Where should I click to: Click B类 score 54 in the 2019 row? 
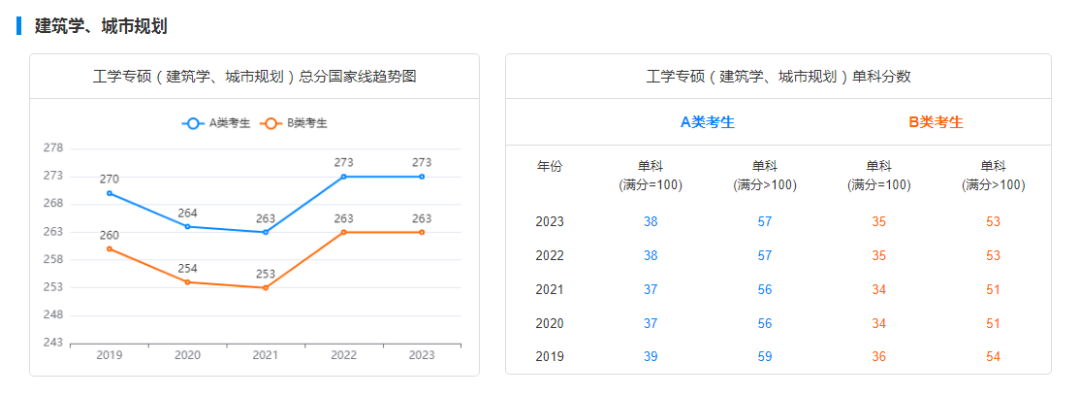coord(993,357)
